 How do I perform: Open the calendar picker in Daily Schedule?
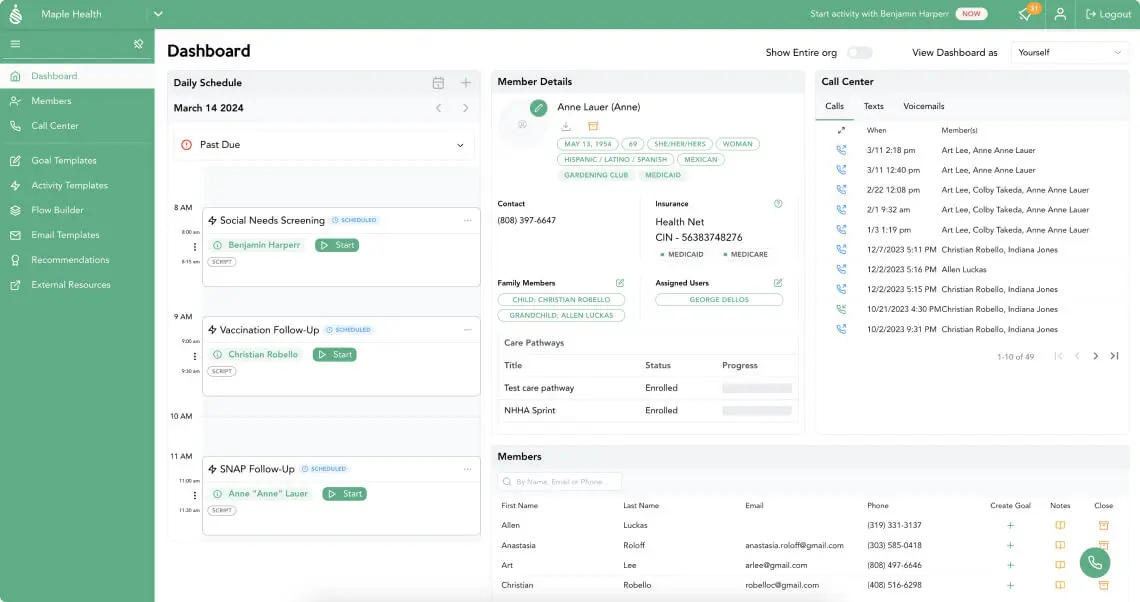pos(438,83)
